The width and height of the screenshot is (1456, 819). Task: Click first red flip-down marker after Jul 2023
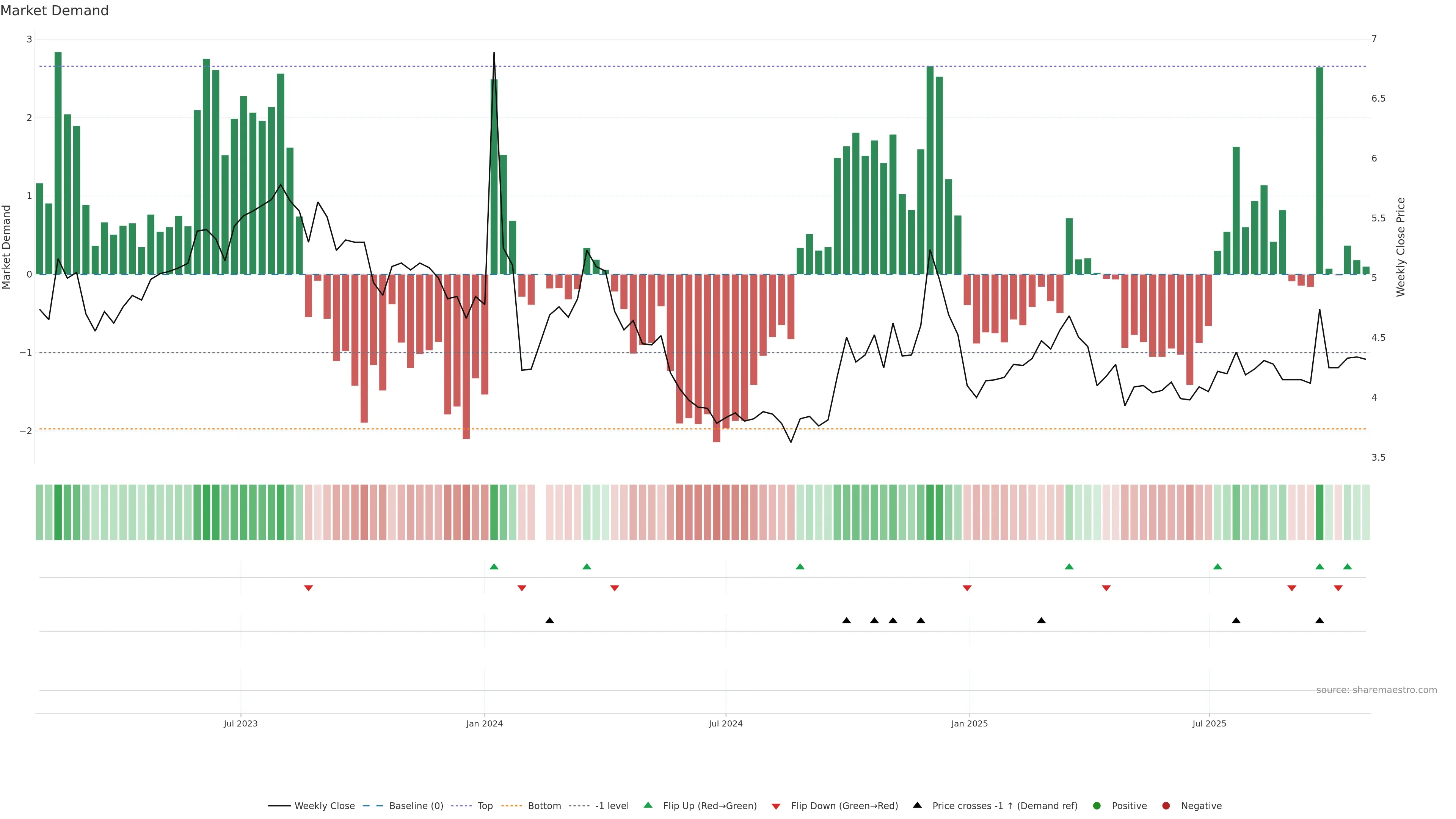click(308, 588)
